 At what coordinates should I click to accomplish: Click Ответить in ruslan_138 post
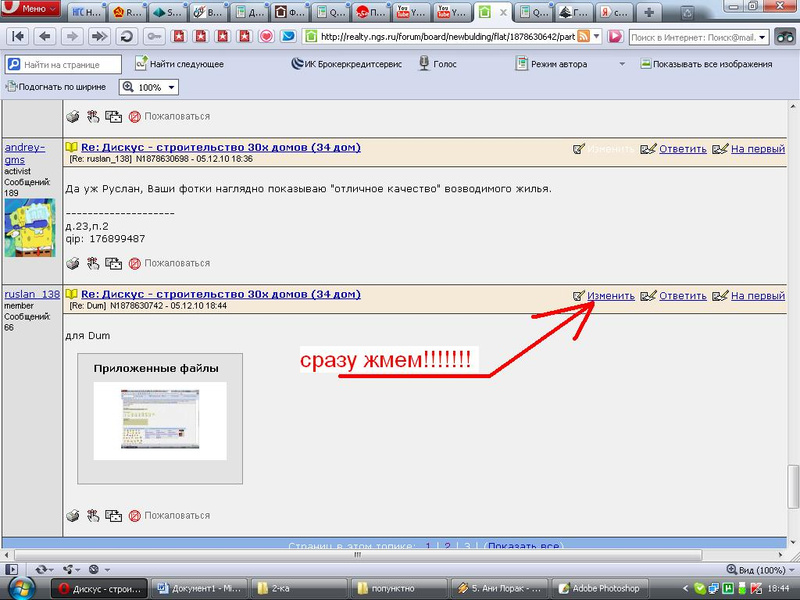click(x=683, y=296)
